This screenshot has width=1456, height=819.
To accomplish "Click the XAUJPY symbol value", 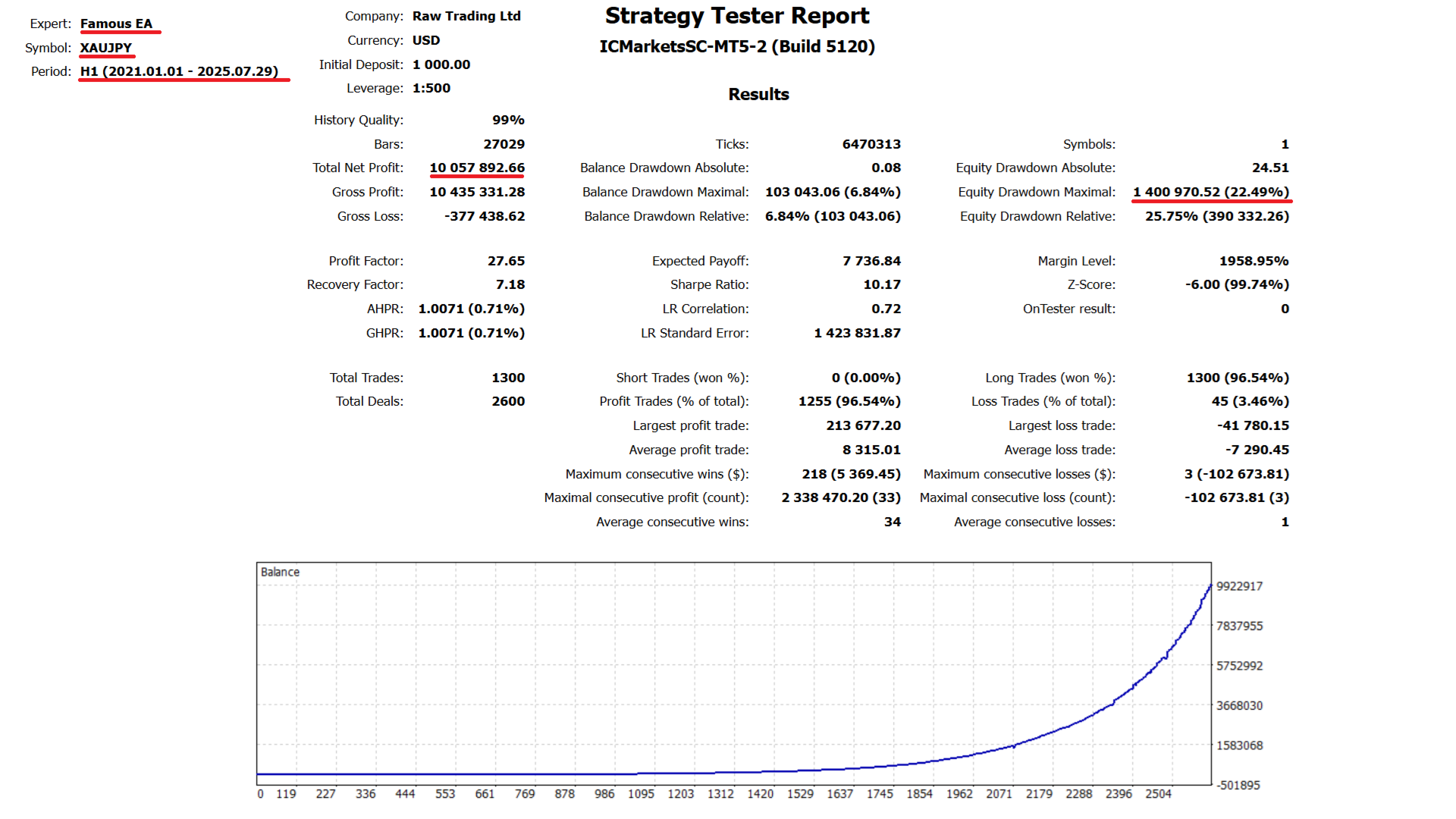I will 106,48.
